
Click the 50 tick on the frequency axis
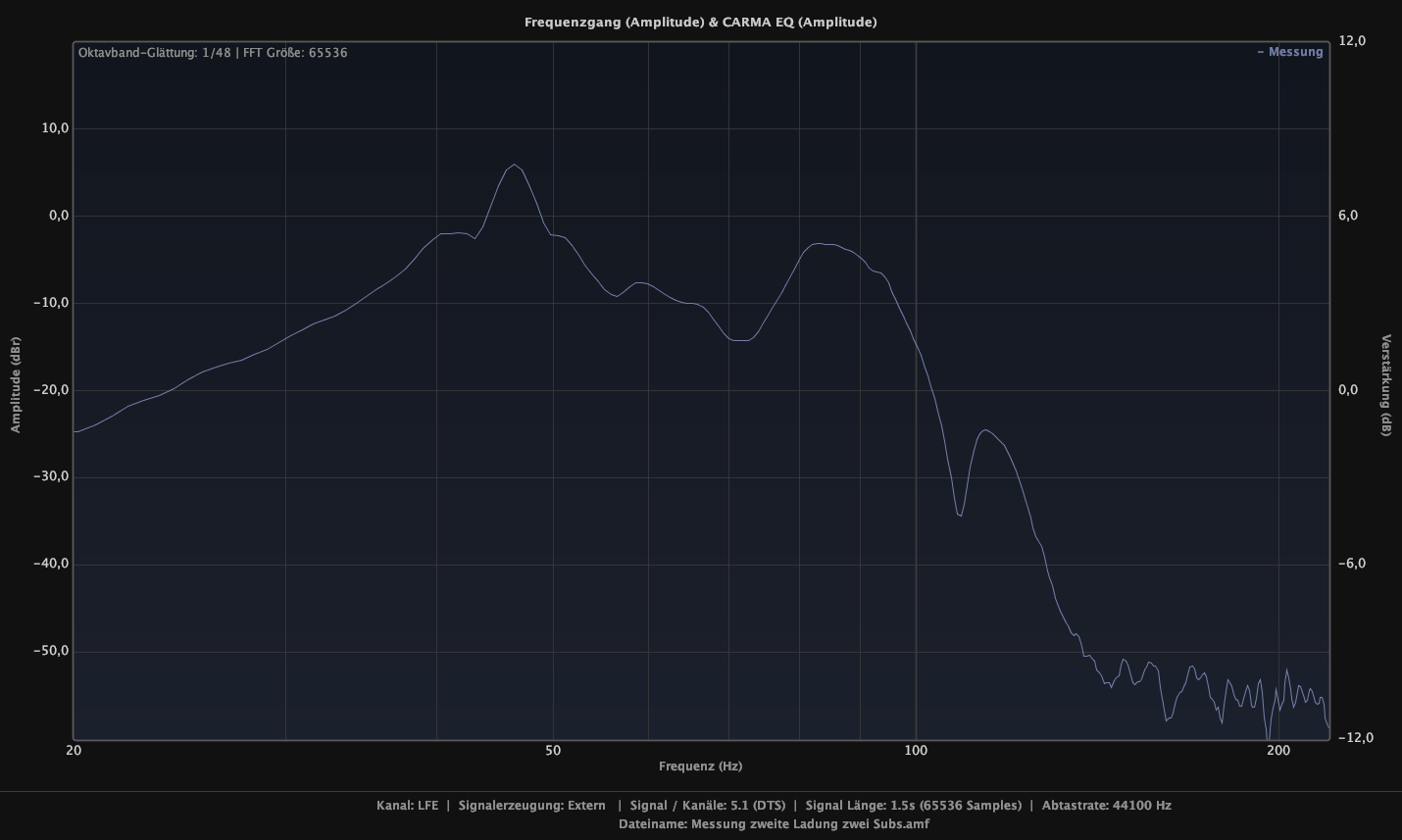(553, 751)
